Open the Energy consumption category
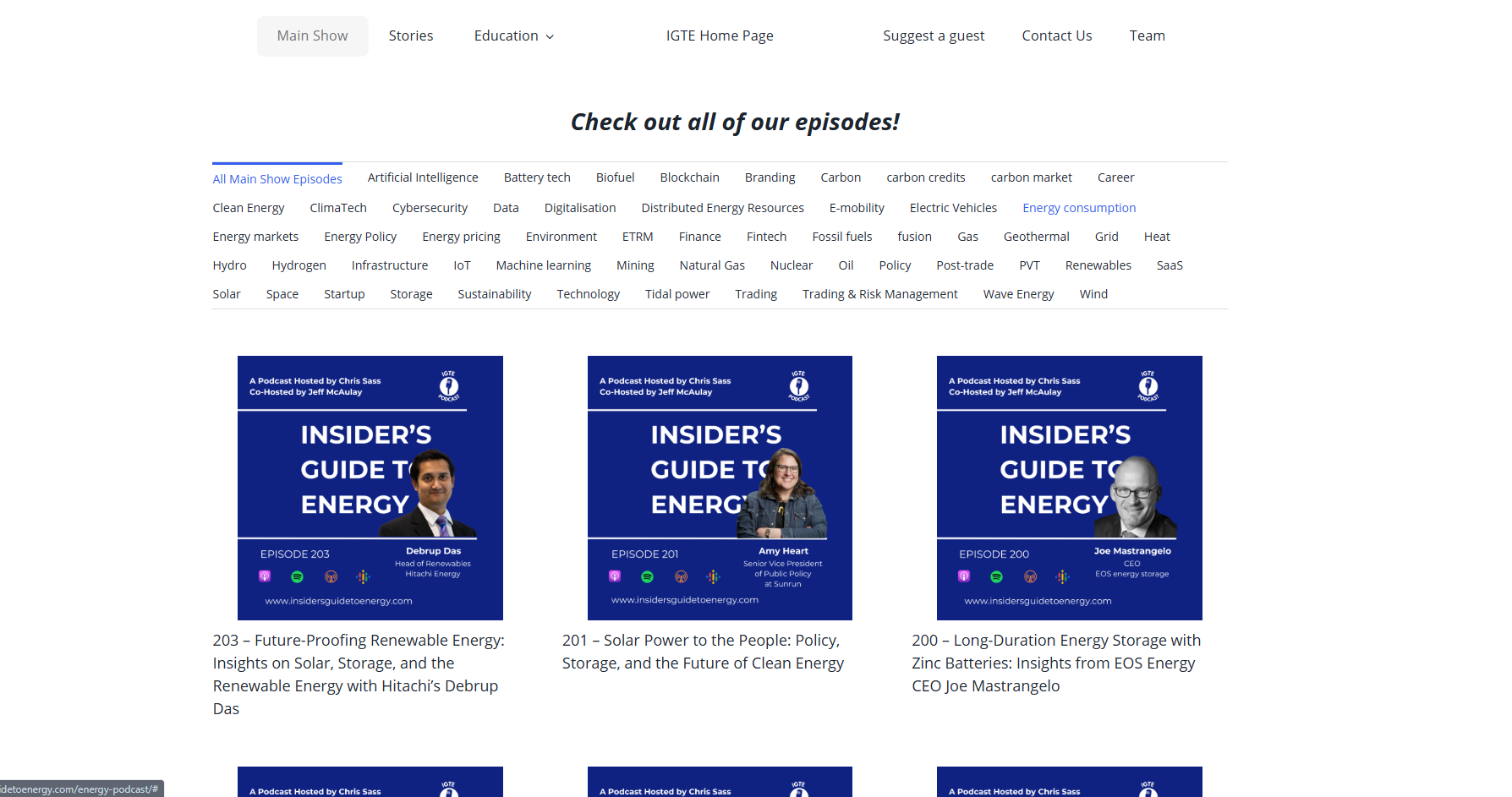Screen dimensions: 1512x797 click(x=1079, y=208)
